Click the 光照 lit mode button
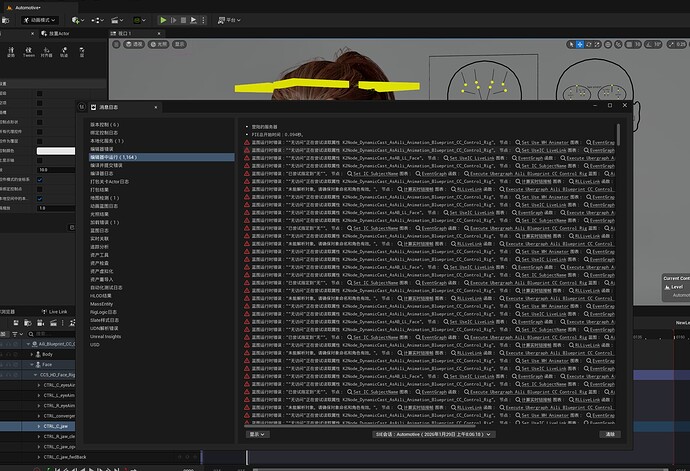This screenshot has height=471, width=690. point(158,44)
